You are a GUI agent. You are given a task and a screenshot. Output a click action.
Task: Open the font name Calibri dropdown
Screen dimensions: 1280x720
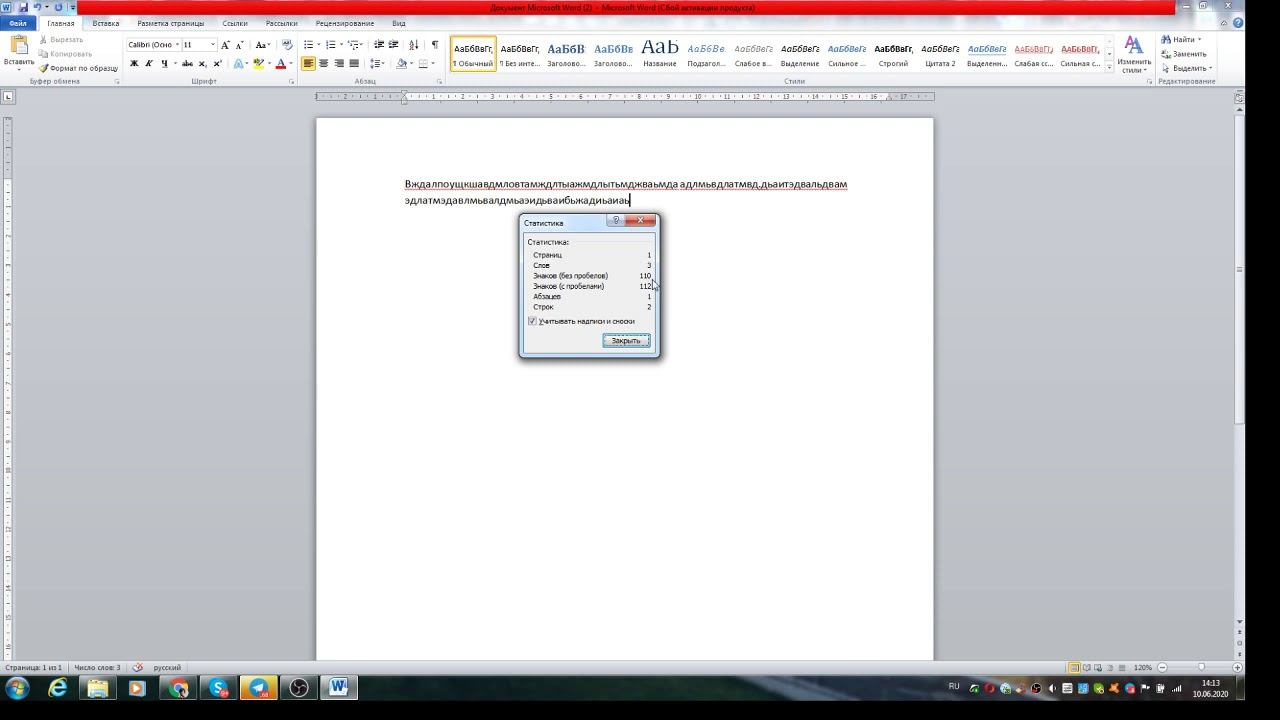click(x=177, y=45)
